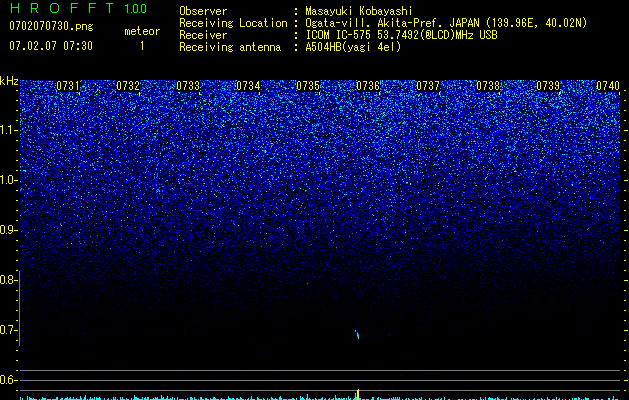Click the 0735 time marker
Screen dimensions: 629x400
[308, 86]
